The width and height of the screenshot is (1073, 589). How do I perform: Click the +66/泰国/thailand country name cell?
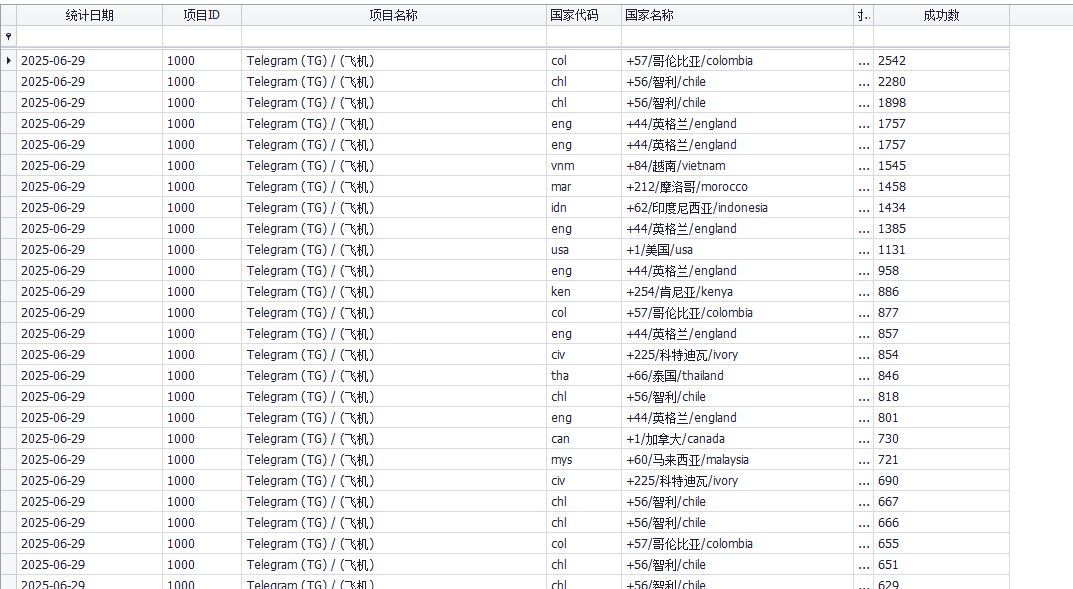pyautogui.click(x=738, y=376)
